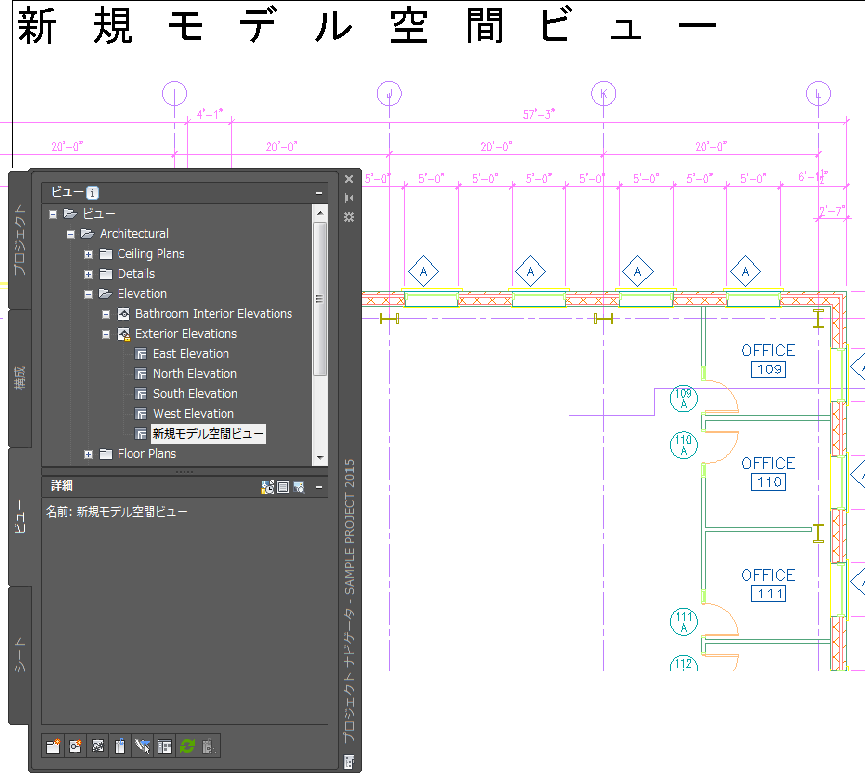Click the tree vertical scrollbar thumb

point(320,299)
